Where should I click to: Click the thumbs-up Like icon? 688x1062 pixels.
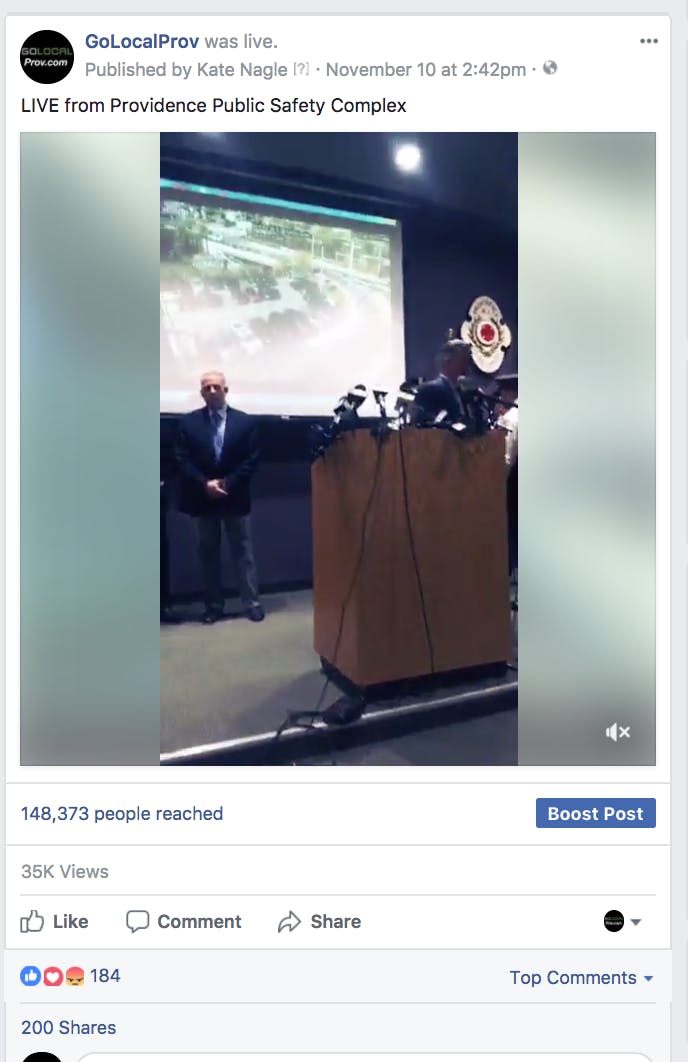click(x=32, y=921)
